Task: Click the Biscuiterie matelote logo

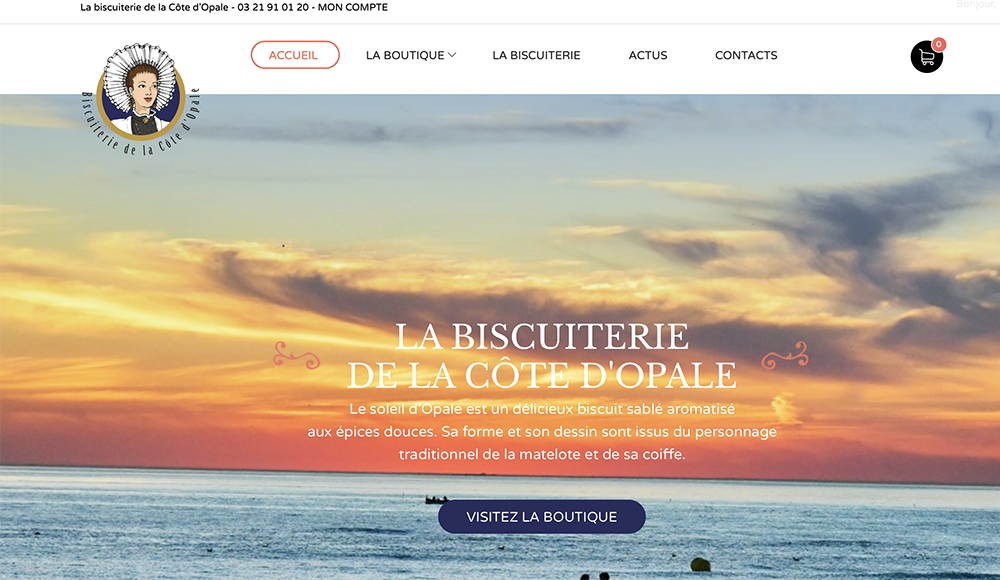Action: 141,100
